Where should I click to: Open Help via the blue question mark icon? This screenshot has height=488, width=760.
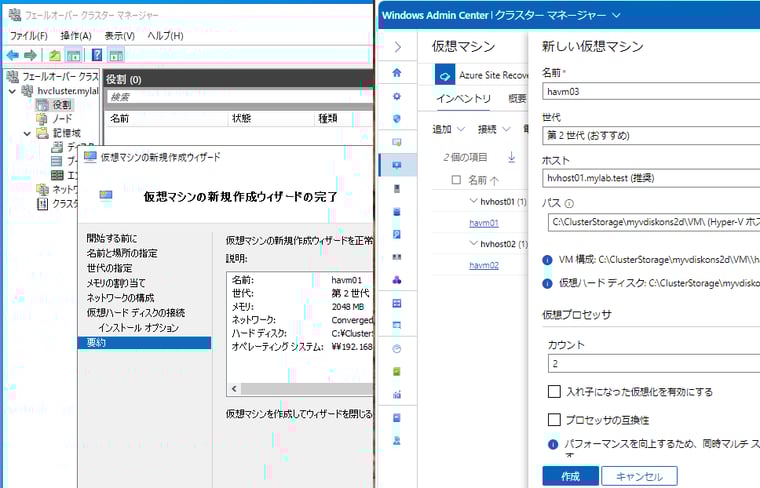point(97,55)
